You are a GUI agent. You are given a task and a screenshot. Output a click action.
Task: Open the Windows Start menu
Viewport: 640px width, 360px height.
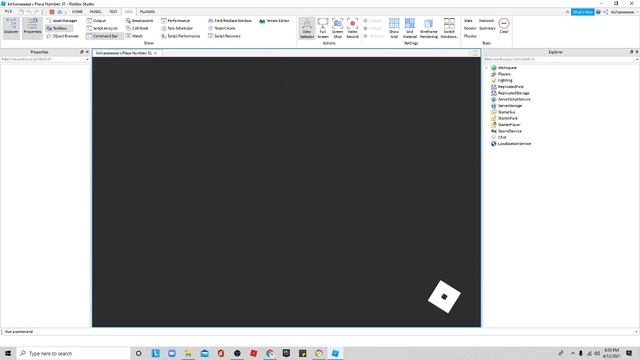coord(8,353)
